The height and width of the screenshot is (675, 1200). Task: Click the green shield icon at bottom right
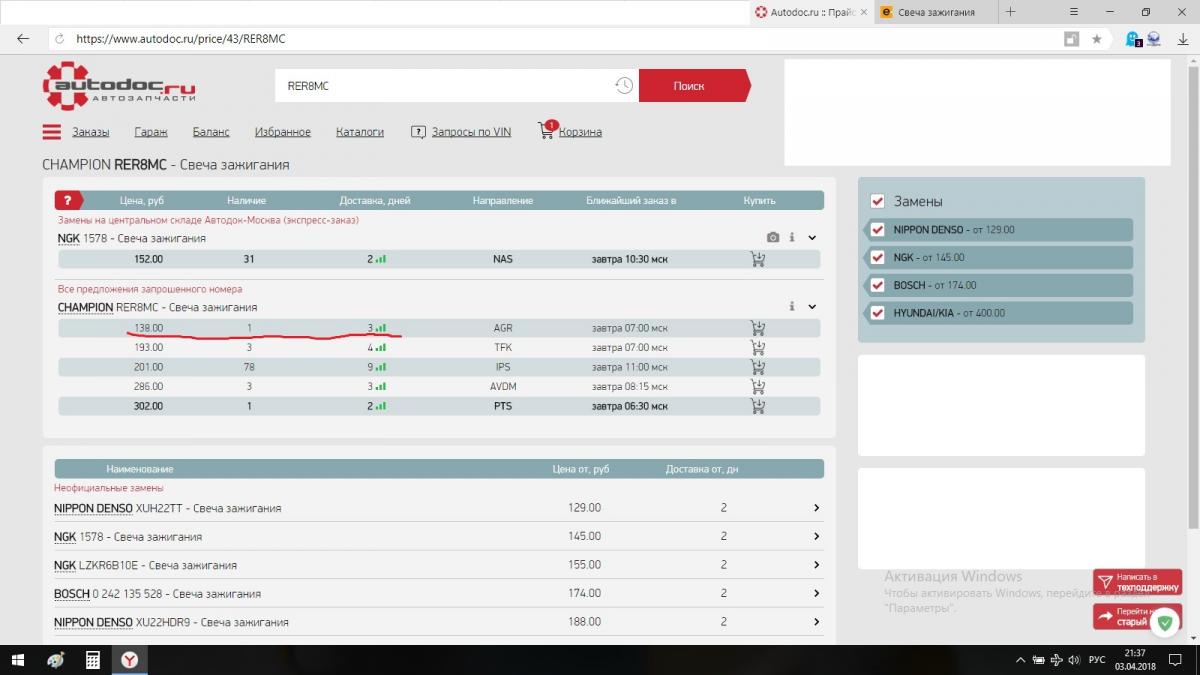click(1164, 623)
